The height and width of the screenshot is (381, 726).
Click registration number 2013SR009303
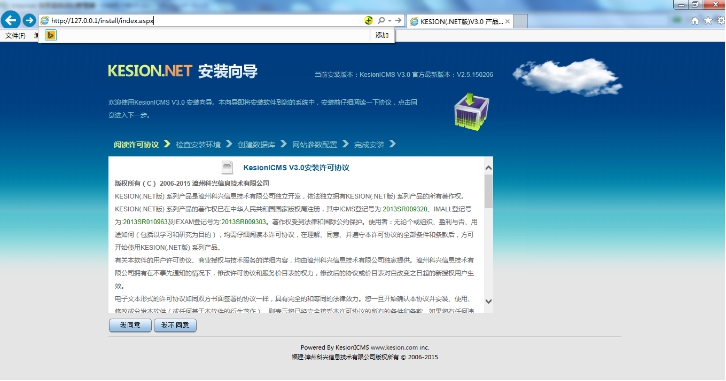244,222
